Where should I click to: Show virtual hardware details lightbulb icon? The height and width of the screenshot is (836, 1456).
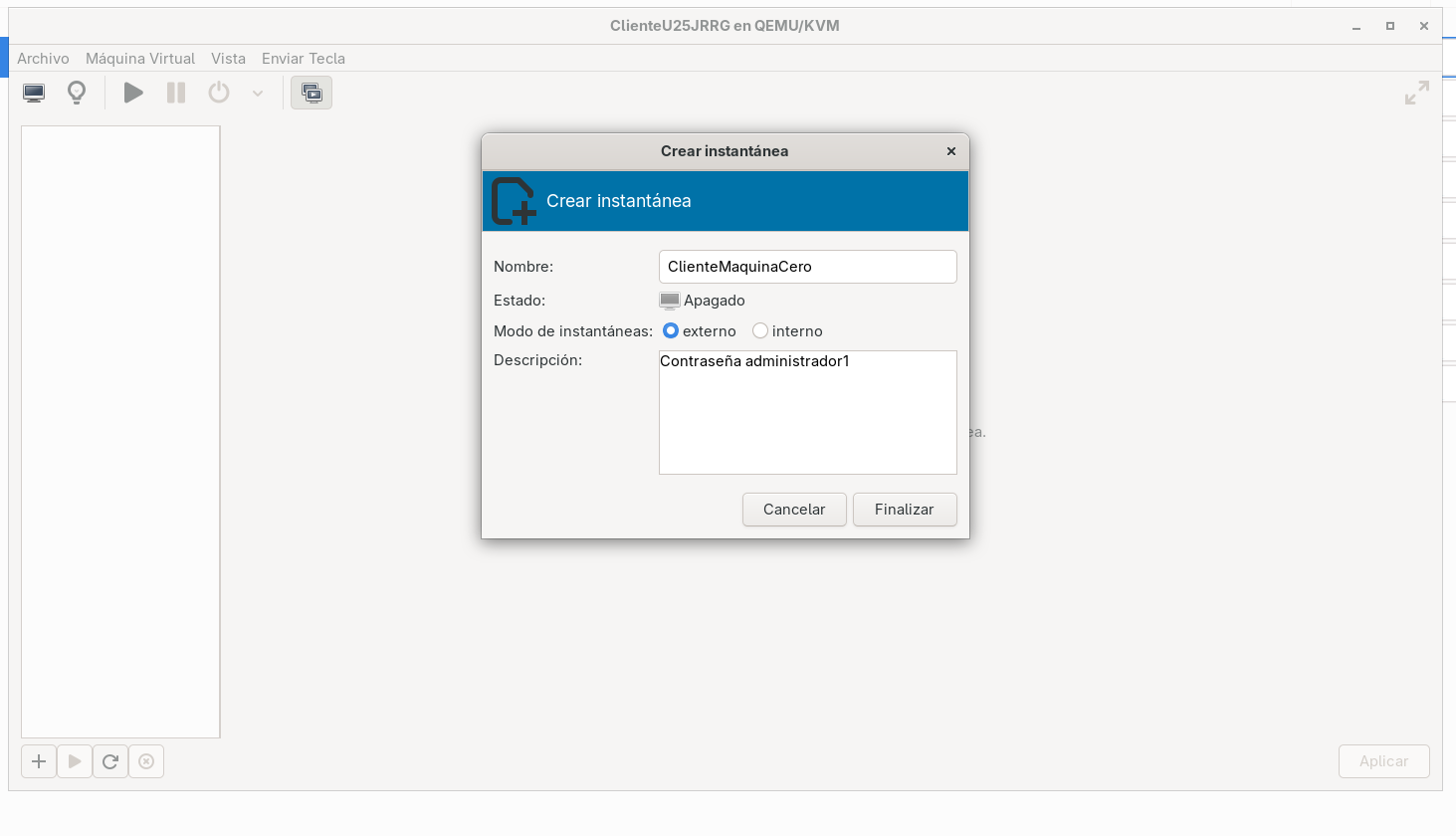tap(77, 94)
